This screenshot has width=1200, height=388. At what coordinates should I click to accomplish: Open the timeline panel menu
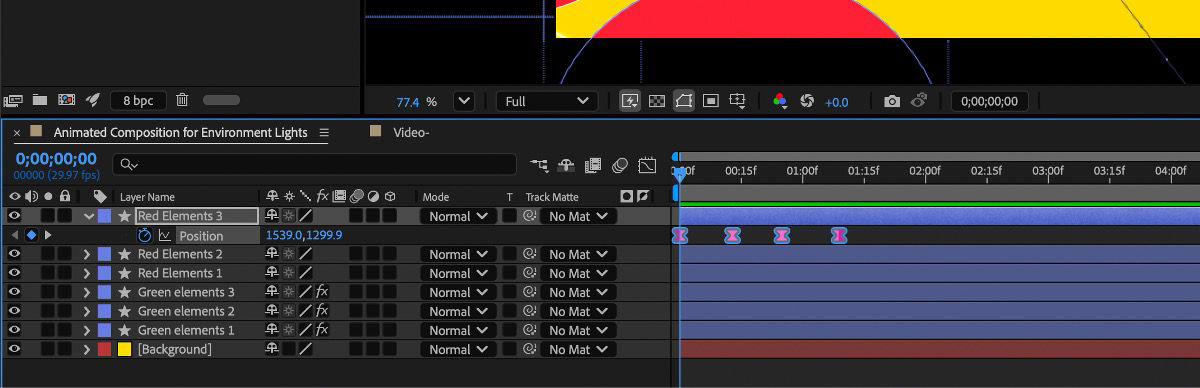coord(324,133)
